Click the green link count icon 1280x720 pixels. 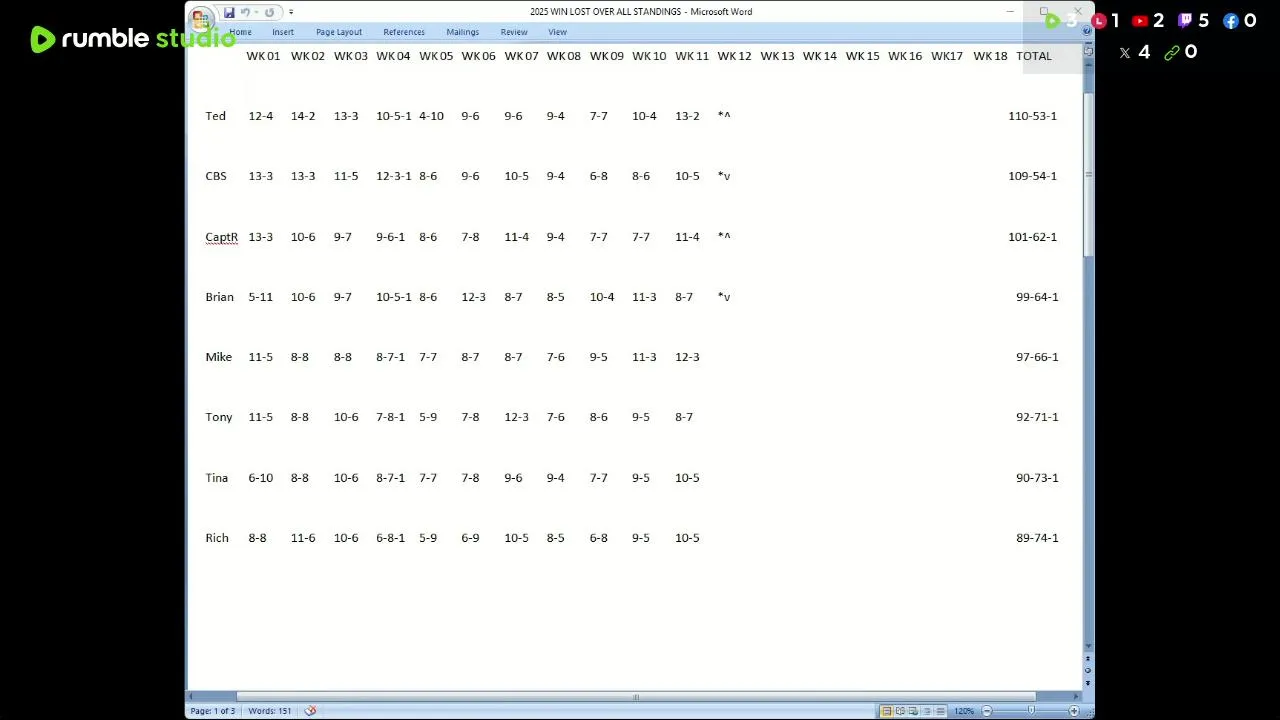(1172, 53)
